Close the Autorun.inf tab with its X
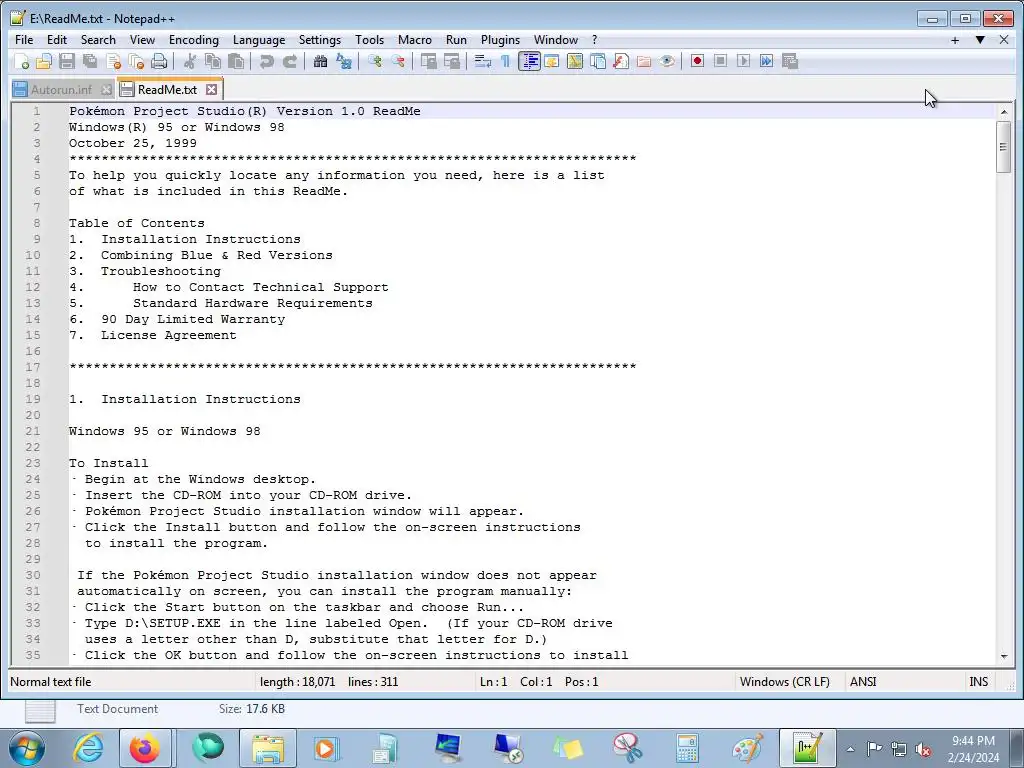This screenshot has height=768, width=1024. click(106, 89)
